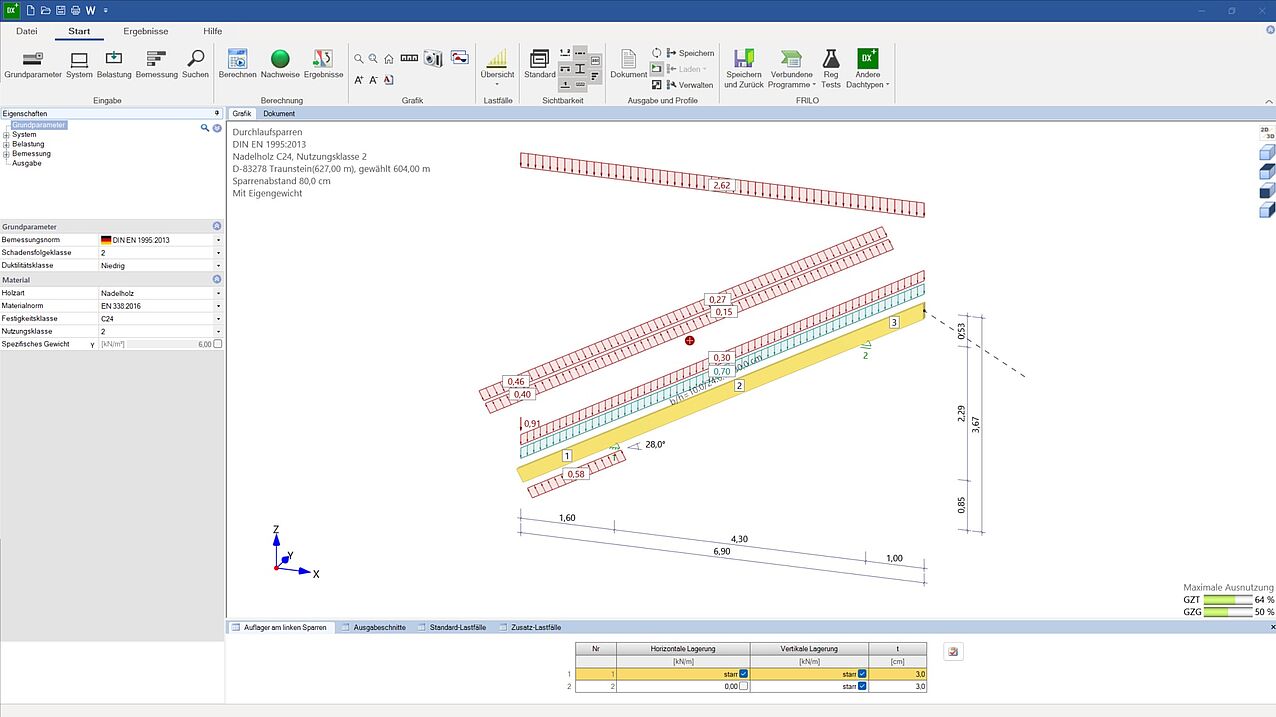
Task: Open Bemessung settings from the ribbon
Action: tap(156, 64)
